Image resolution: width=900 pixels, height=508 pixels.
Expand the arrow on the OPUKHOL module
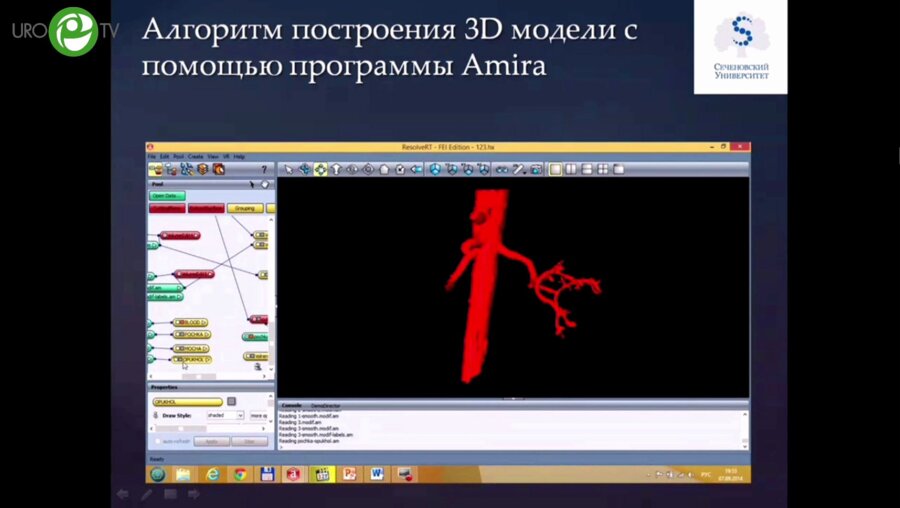tap(207, 359)
